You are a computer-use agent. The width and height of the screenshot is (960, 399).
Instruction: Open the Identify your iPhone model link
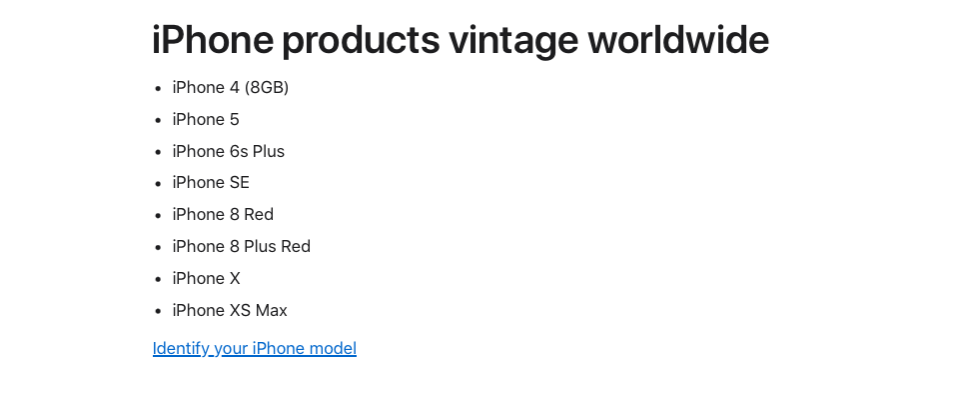254,348
